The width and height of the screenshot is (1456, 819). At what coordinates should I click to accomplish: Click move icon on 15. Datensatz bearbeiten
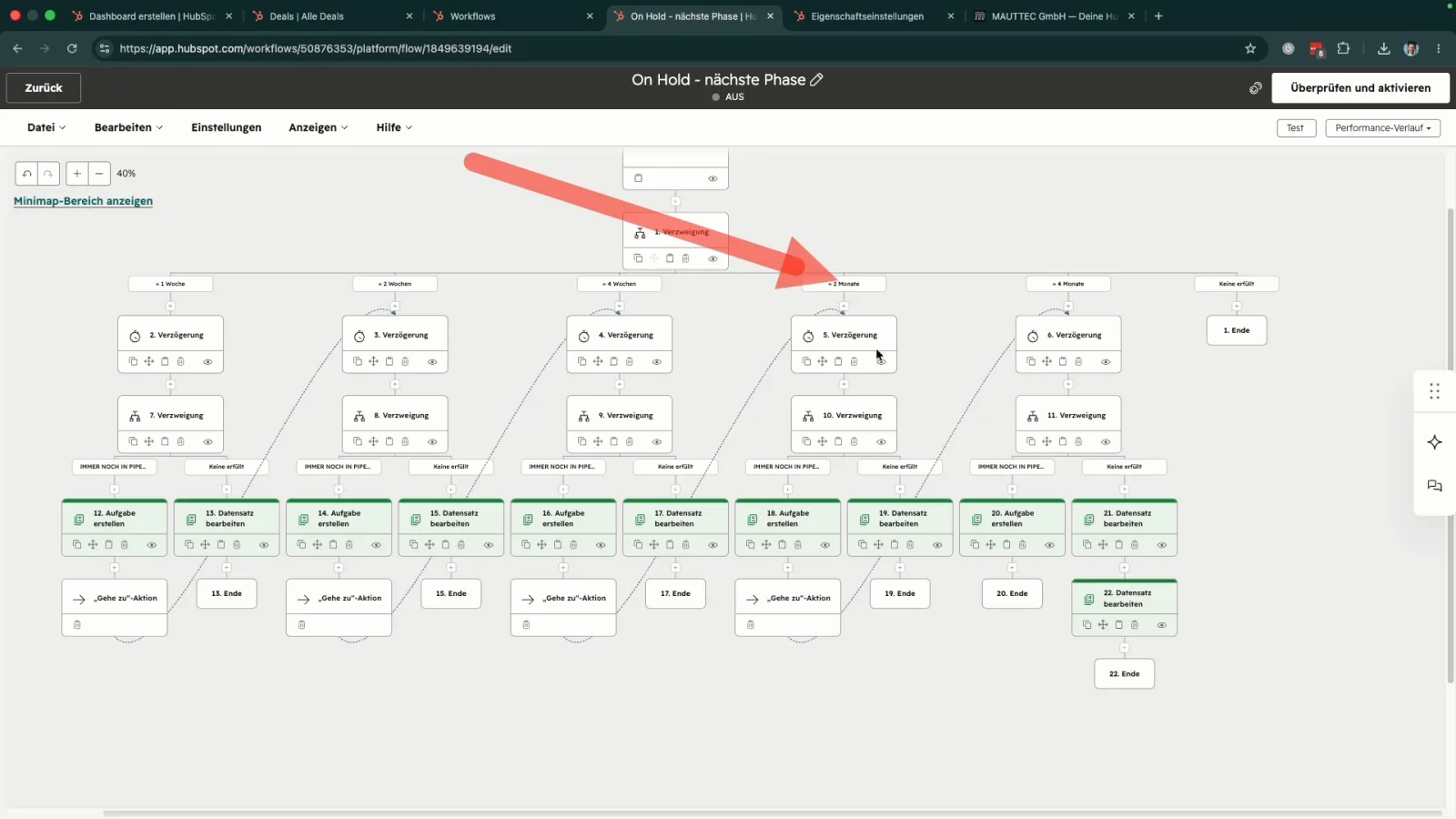(x=430, y=545)
